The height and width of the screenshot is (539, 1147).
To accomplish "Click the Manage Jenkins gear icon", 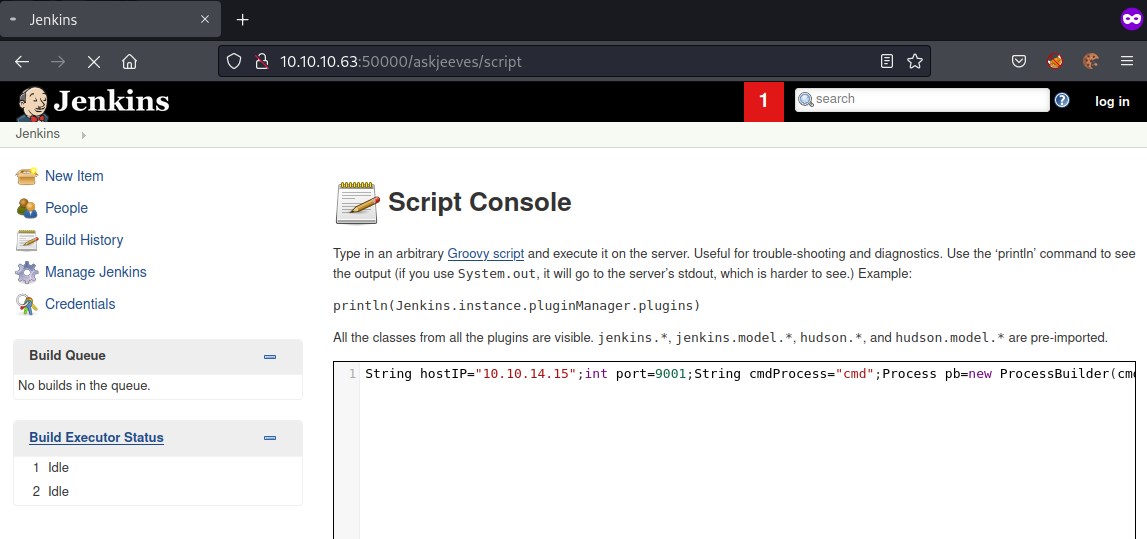I will pyautogui.click(x=27, y=272).
